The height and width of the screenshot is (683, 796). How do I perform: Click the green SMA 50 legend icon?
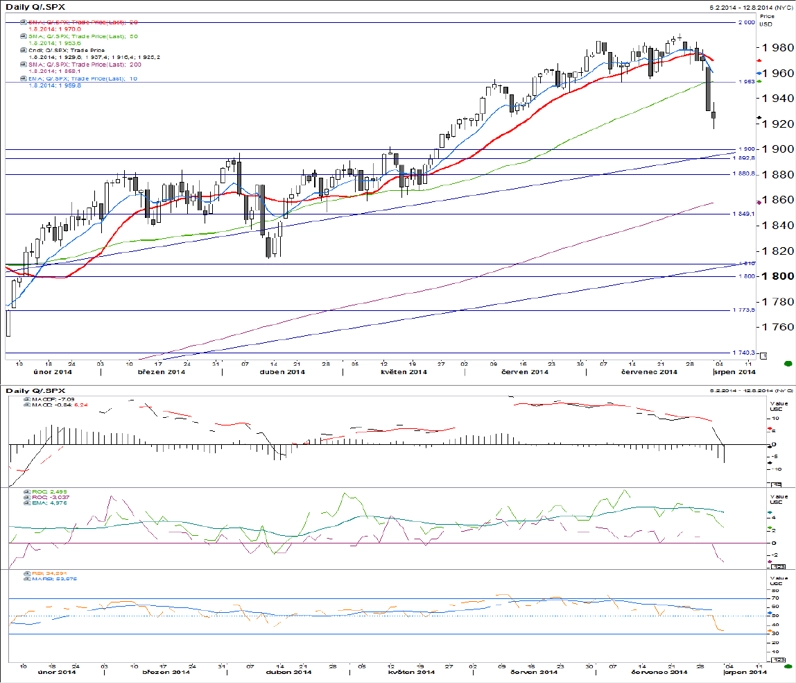(x=23, y=37)
